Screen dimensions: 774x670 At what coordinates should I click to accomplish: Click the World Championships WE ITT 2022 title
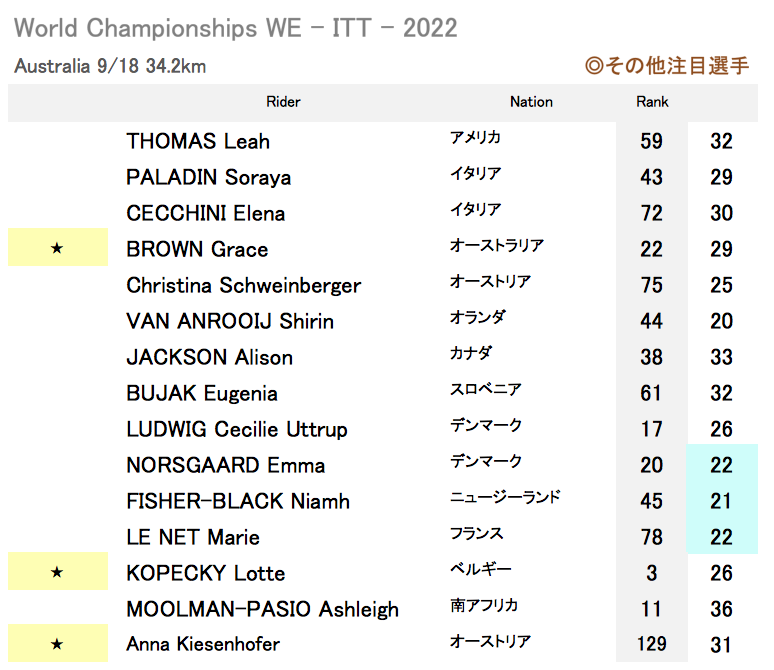235,28
